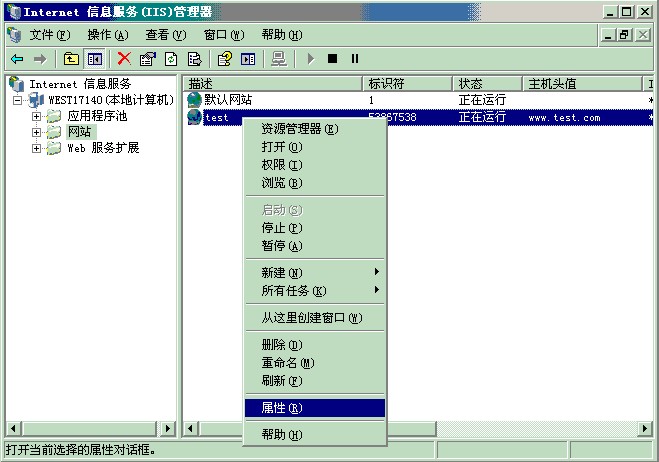The image size is (659, 462).
Task: Select the 网站 tree item
Action: tap(79, 132)
